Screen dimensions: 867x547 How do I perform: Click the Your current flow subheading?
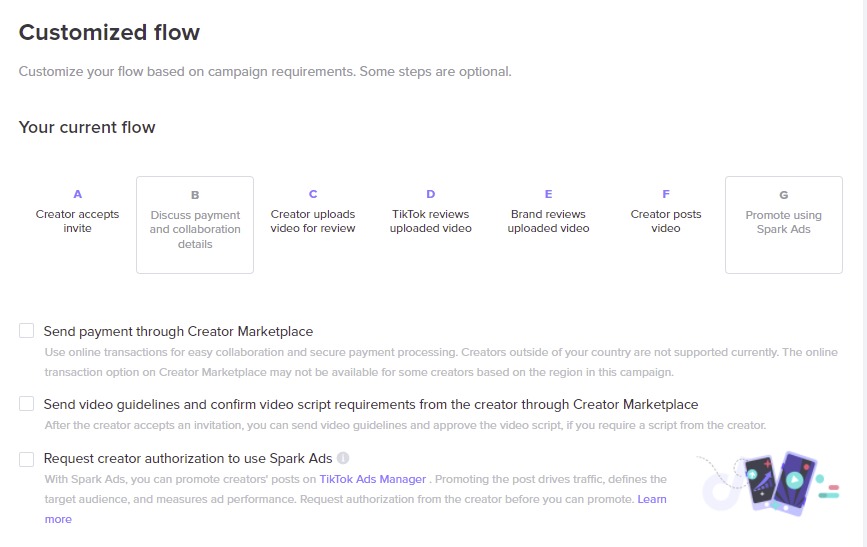(87, 127)
